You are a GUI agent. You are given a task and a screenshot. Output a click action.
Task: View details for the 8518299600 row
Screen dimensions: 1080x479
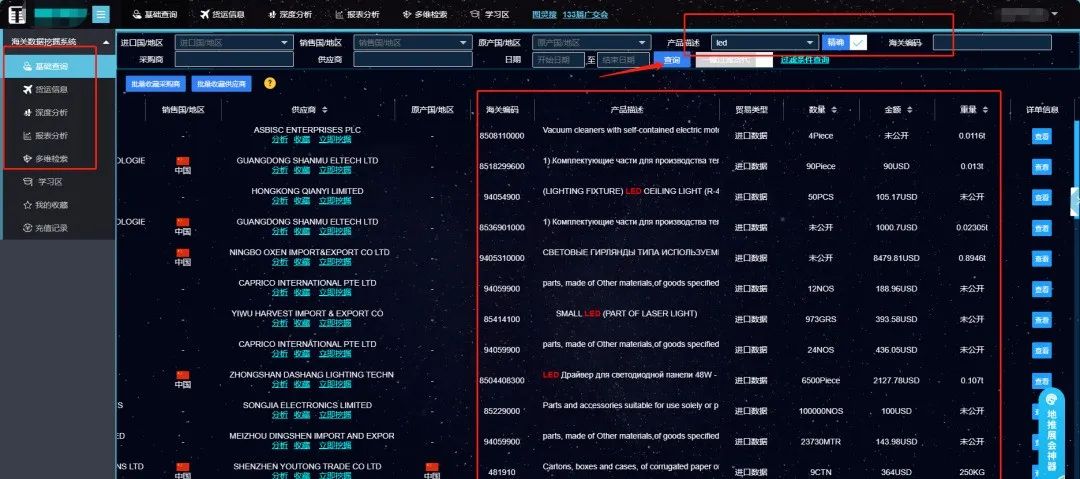click(x=1041, y=167)
